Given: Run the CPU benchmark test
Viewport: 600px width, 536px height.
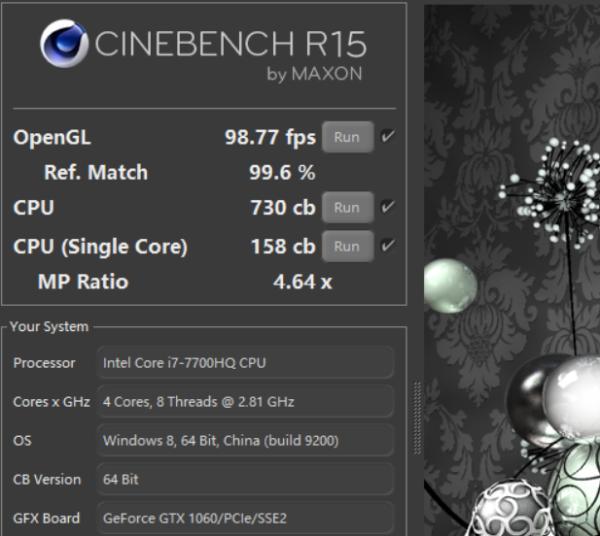Looking at the screenshot, I should [x=347, y=208].
